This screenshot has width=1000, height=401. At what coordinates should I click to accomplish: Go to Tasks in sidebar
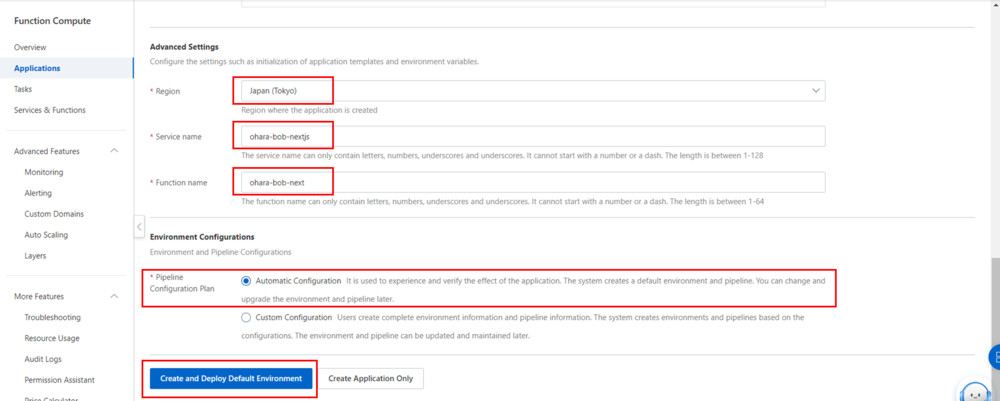[23, 89]
